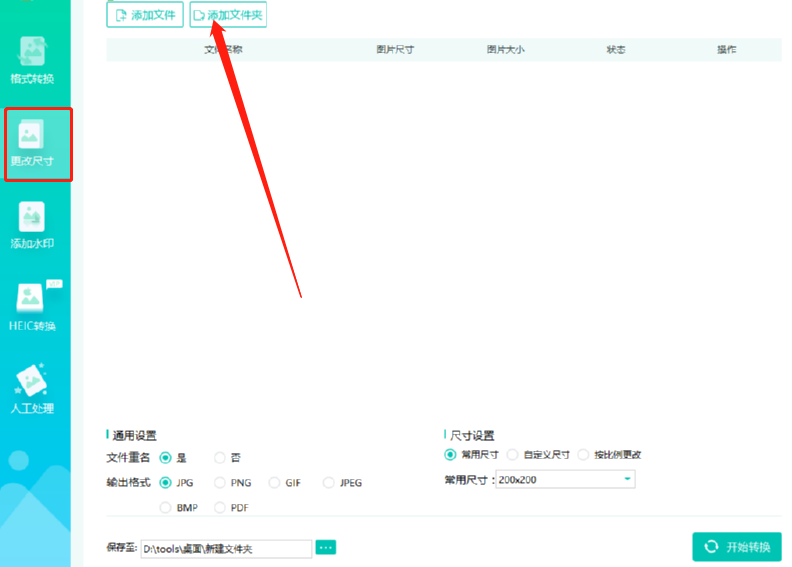Open the 常用尺寸 200x200 dropdown
The height and width of the screenshot is (567, 792).
pos(565,480)
